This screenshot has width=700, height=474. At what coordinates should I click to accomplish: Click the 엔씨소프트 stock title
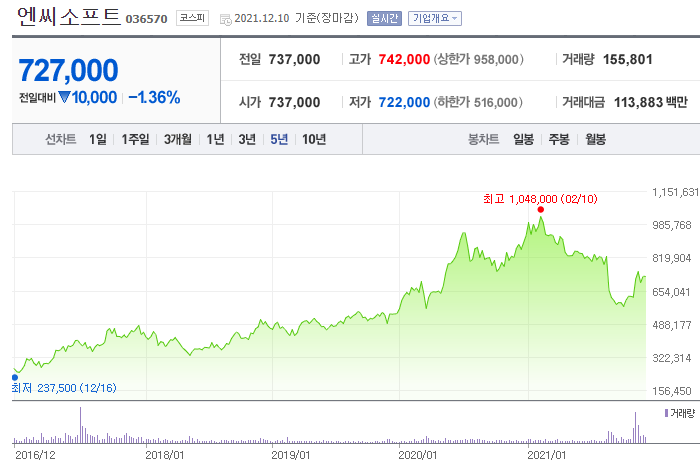(69, 17)
